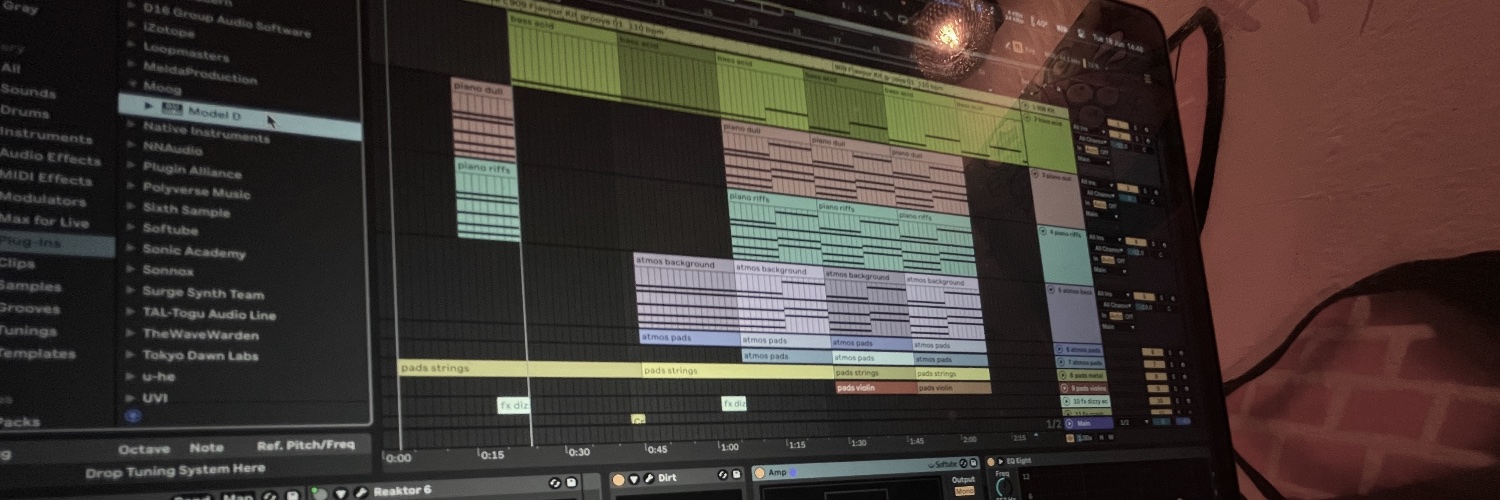Click the 1:00 time ruler marker

(730, 446)
